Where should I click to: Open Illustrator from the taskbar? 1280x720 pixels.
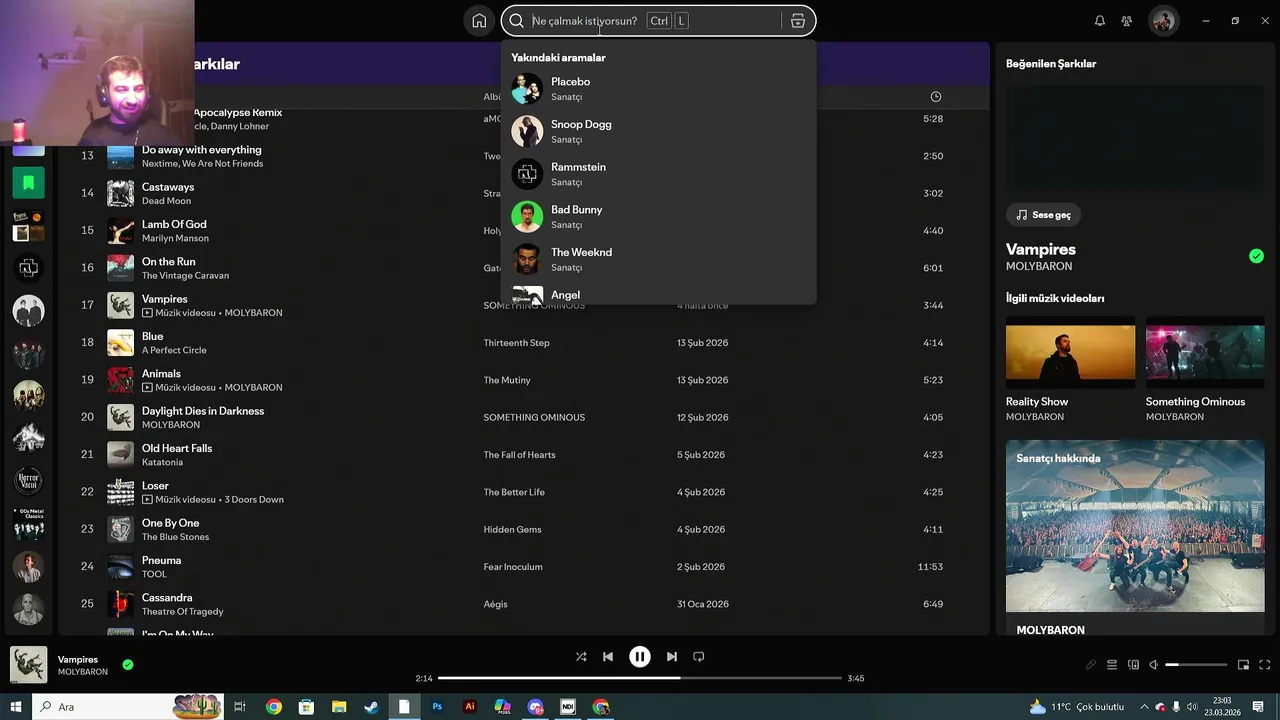(470, 707)
